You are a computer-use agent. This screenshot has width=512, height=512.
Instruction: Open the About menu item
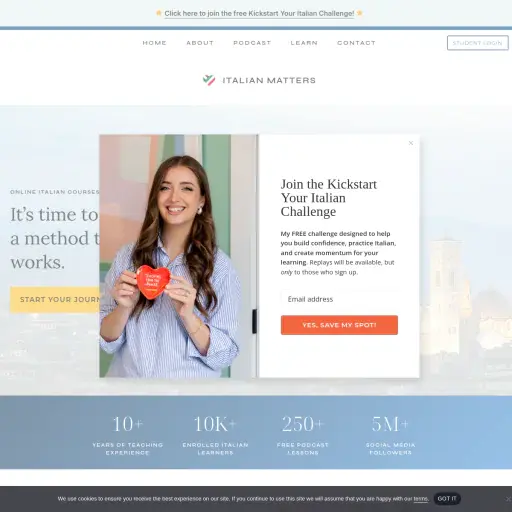(200, 43)
